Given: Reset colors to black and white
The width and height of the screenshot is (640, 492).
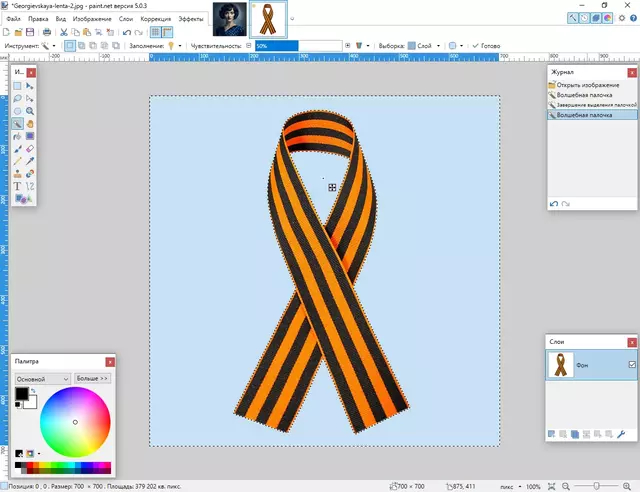Looking at the screenshot, I should [19, 405].
